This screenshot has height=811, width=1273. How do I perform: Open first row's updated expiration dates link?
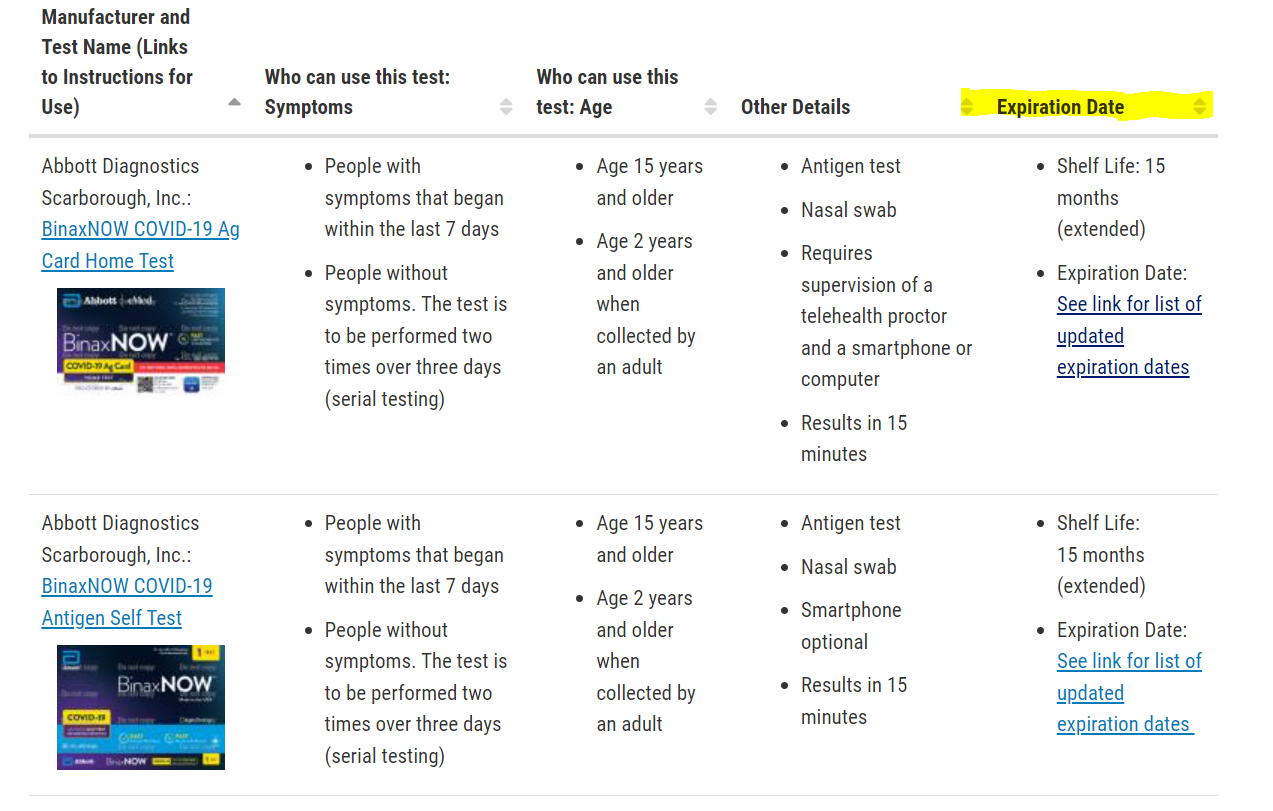(1129, 336)
